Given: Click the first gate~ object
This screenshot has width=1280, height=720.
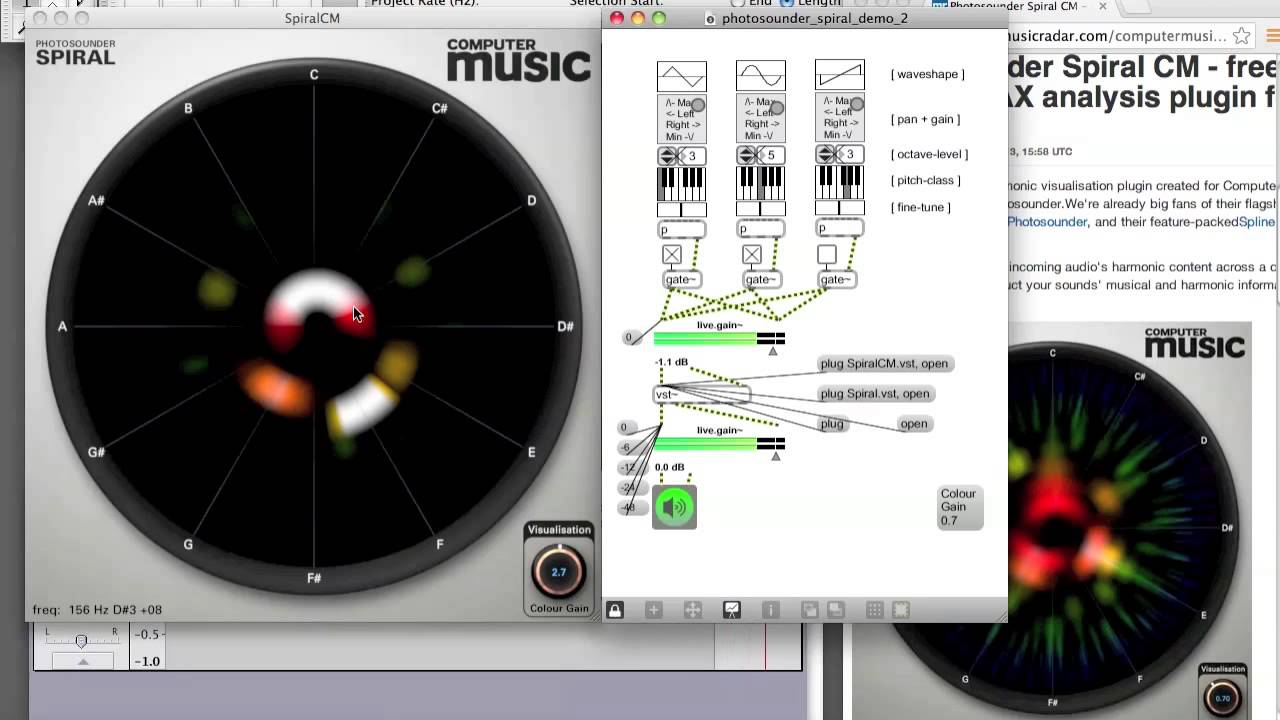Looking at the screenshot, I should tap(681, 280).
